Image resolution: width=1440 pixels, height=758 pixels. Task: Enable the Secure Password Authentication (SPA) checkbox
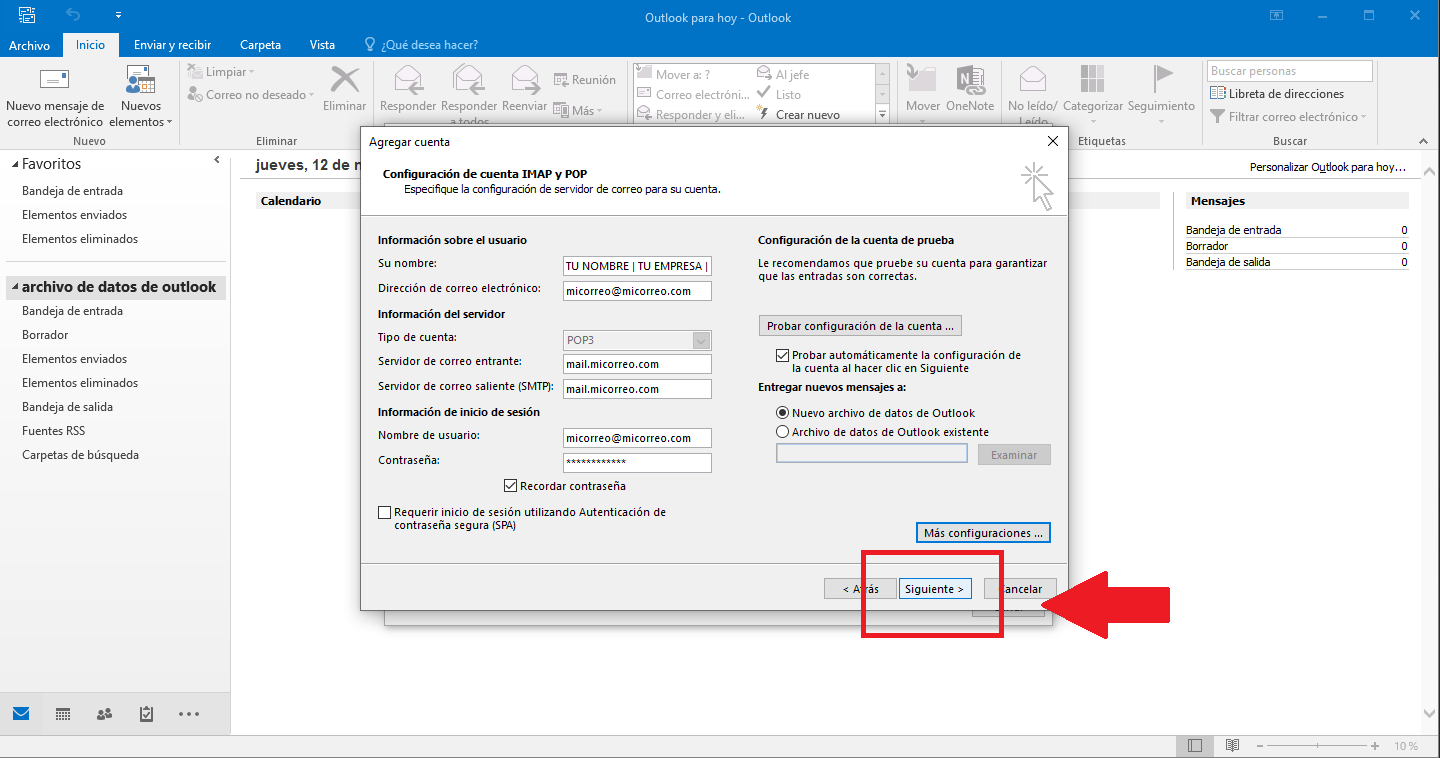click(x=385, y=512)
